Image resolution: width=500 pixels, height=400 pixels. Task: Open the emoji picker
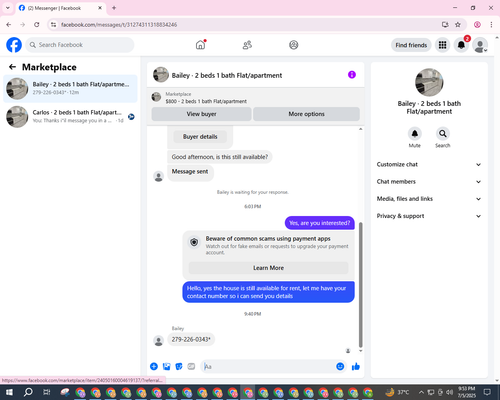tap(340, 366)
